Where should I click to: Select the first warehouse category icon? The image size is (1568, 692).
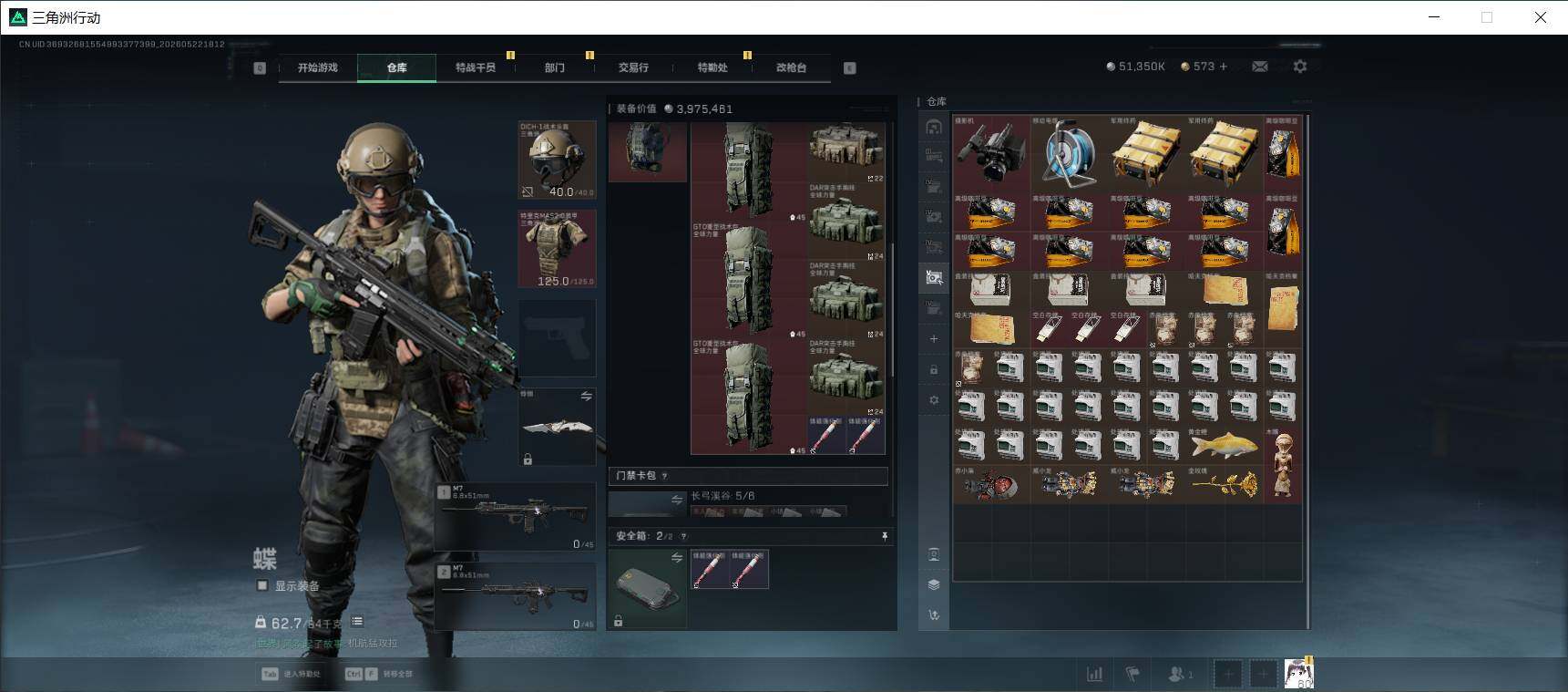click(934, 126)
